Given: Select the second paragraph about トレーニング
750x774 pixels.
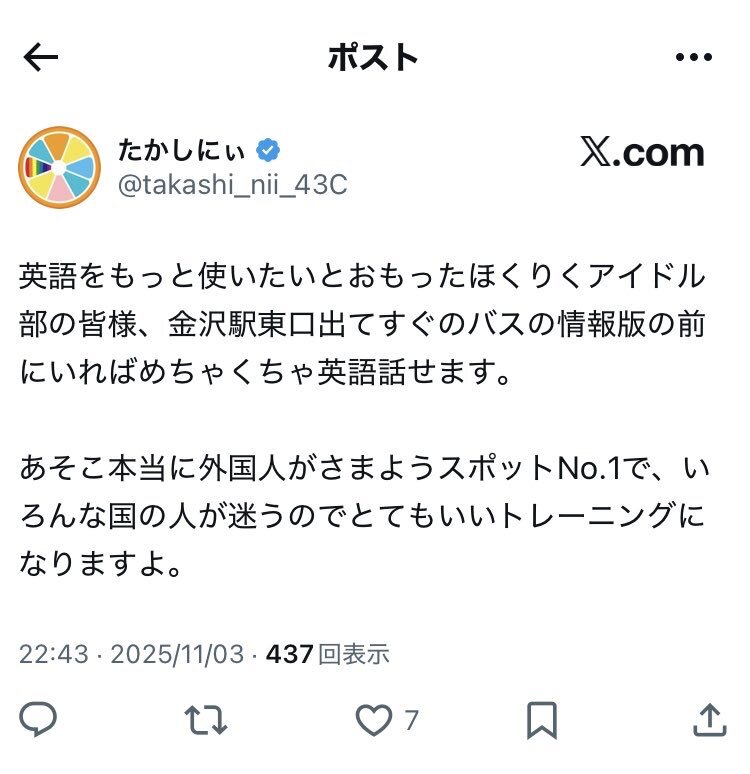Looking at the screenshot, I should pos(364,515).
